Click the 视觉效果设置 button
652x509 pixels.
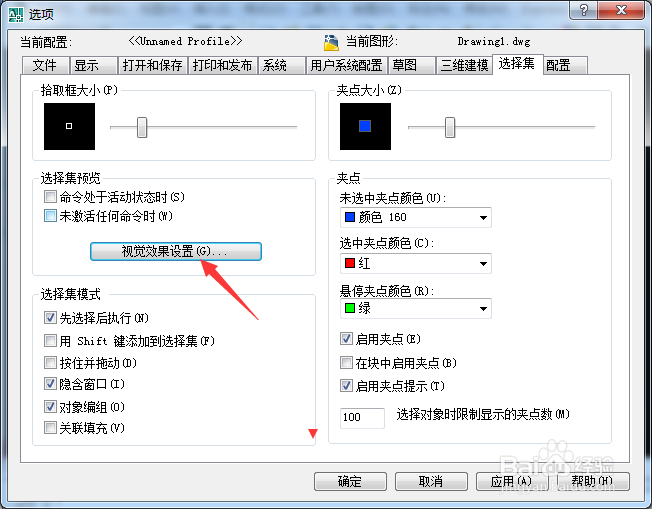[176, 252]
